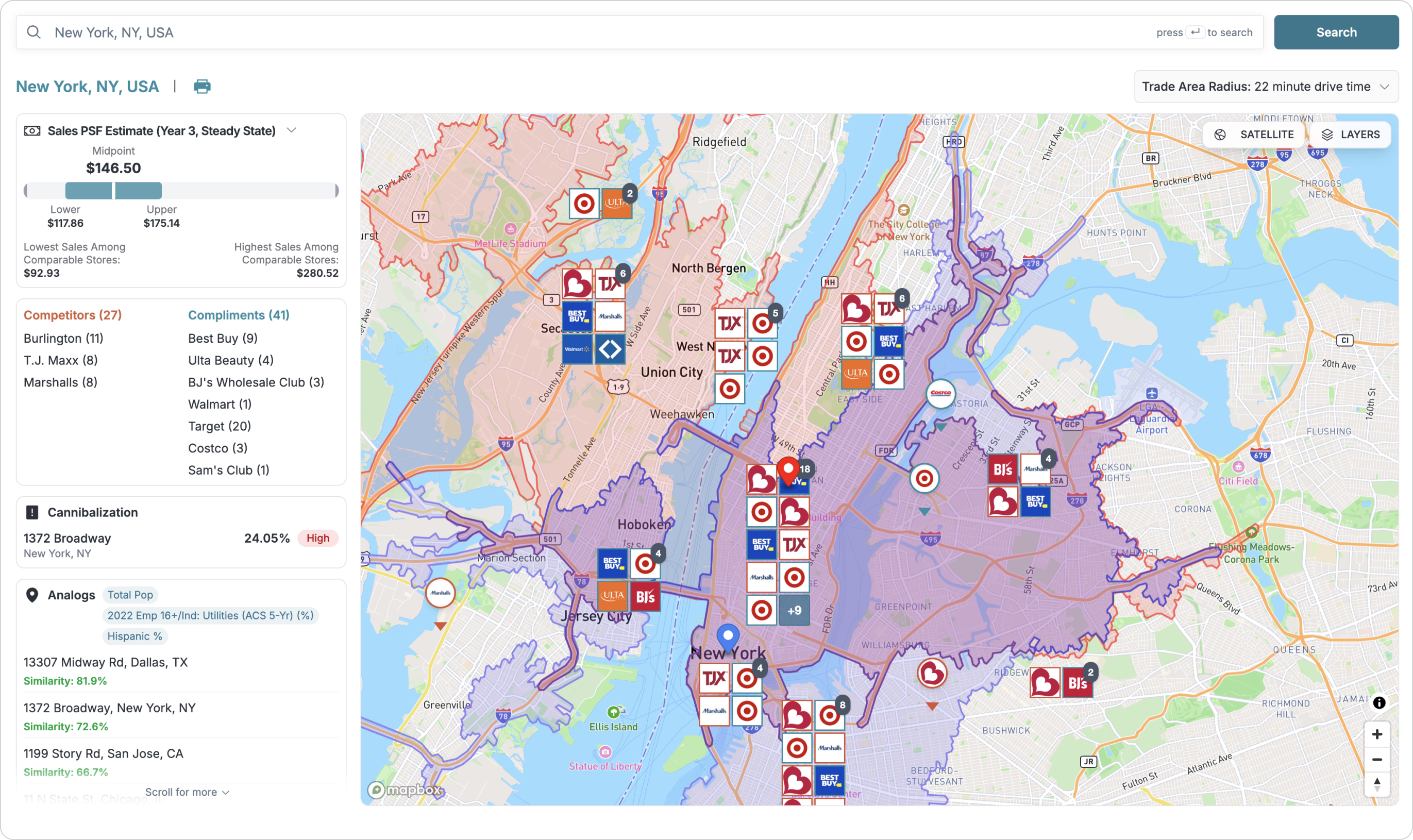Click Costco (3) entry
The width and height of the screenshot is (1413, 840).
218,448
